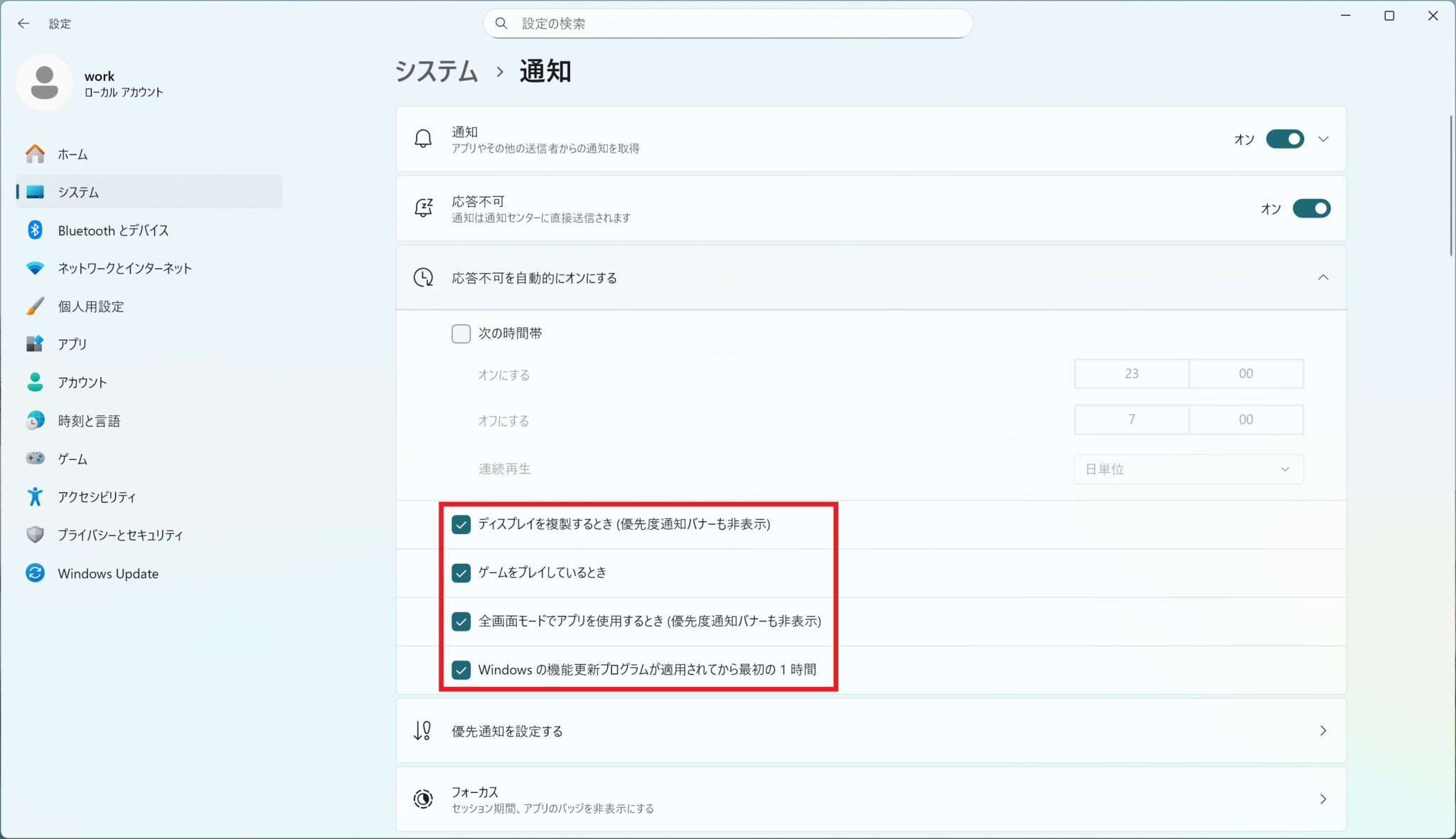Collapse 応答不可を自動的にオンにする section
1456x839 pixels.
coord(1322,277)
